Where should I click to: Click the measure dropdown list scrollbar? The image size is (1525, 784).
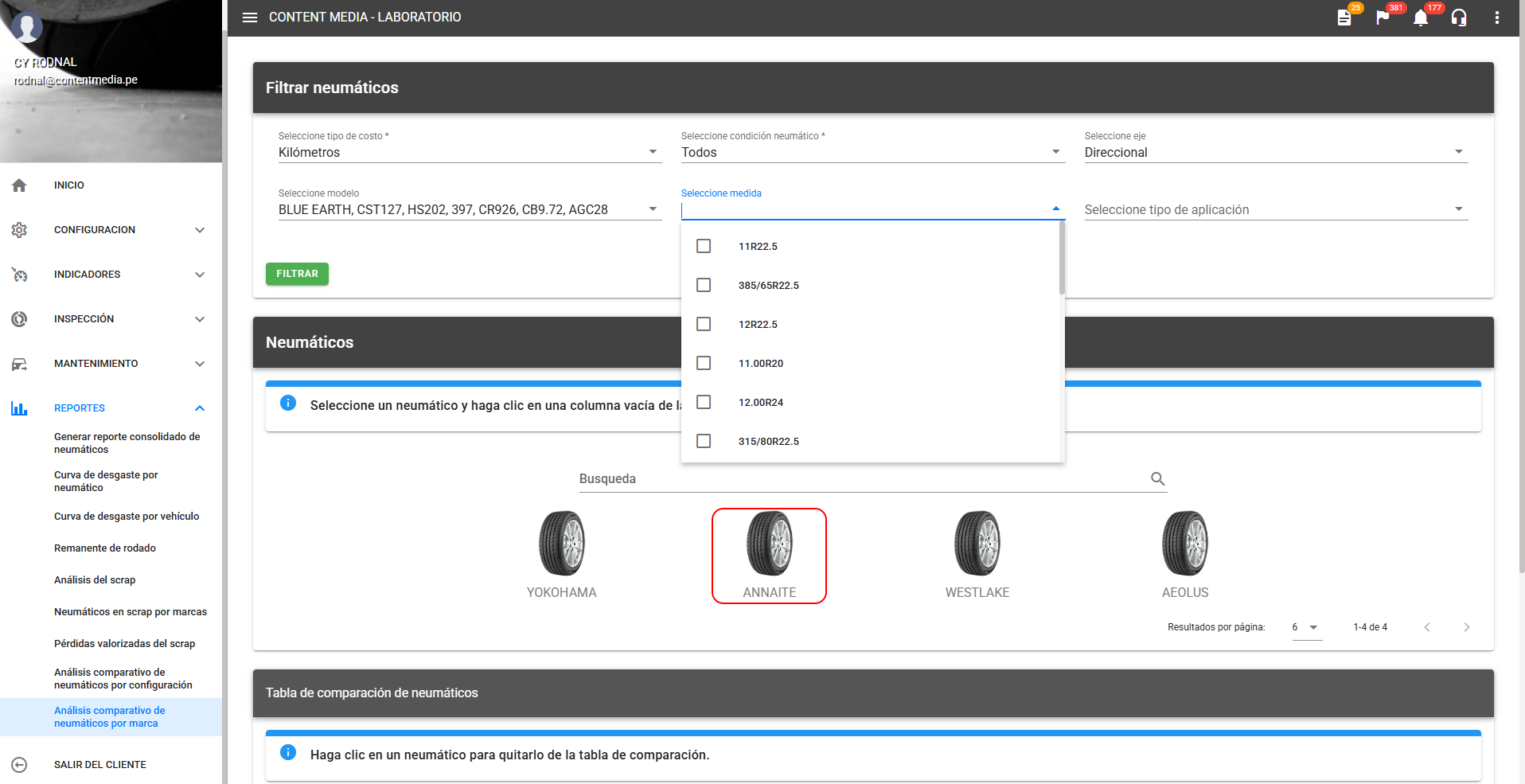1062,259
